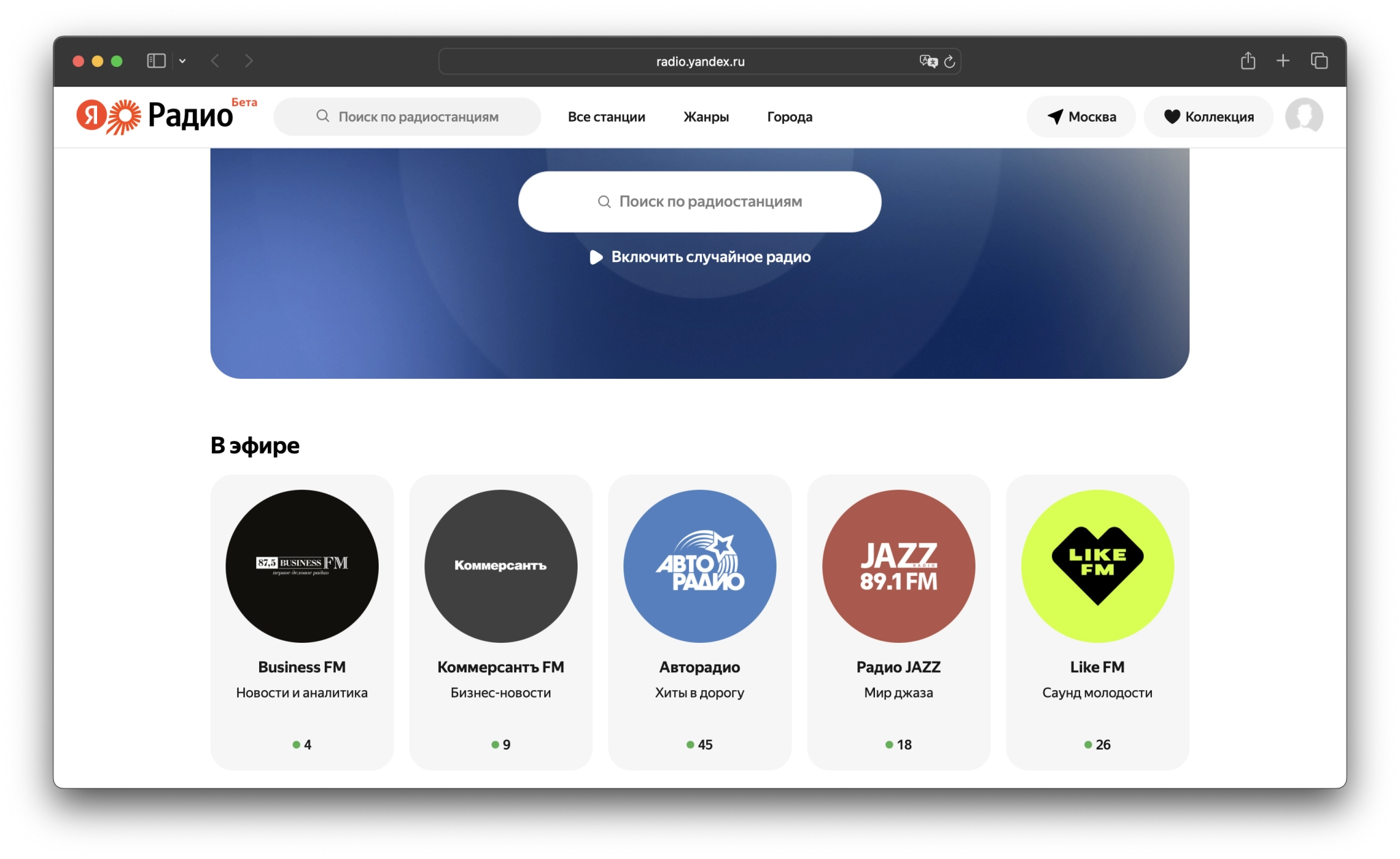Focus the header station search field
Image resolution: width=1400 pixels, height=859 pixels.
[x=407, y=117]
